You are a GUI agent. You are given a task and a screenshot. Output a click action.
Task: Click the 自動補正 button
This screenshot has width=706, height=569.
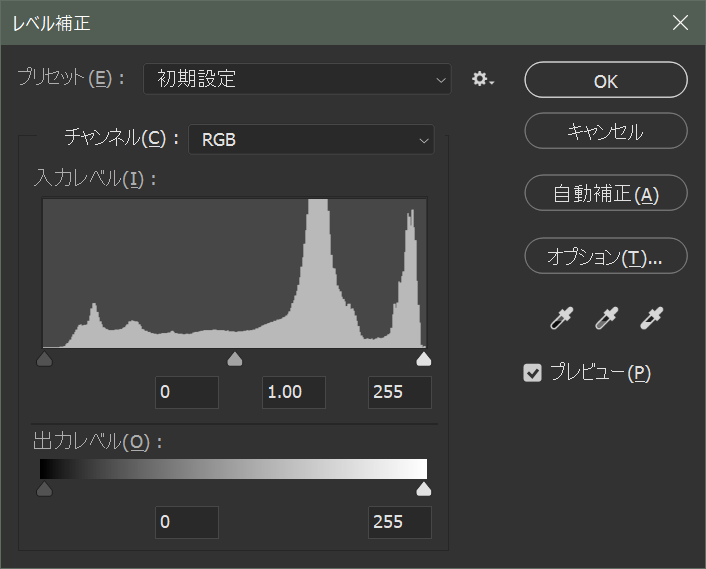(x=606, y=193)
